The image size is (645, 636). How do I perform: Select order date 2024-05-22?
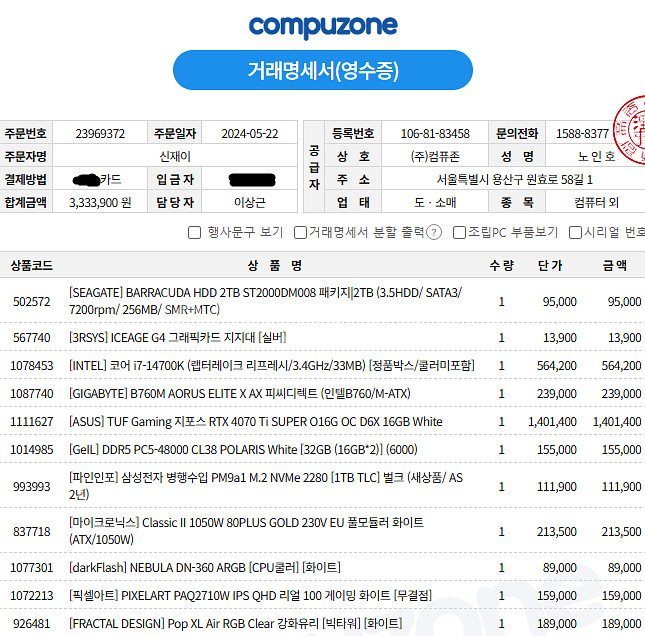click(250, 134)
